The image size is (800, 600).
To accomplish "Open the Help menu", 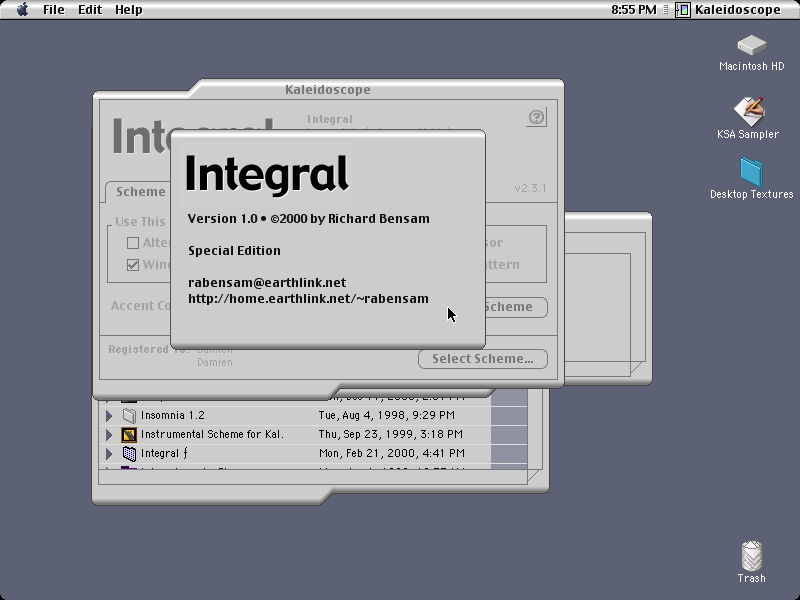I will tap(129, 10).
